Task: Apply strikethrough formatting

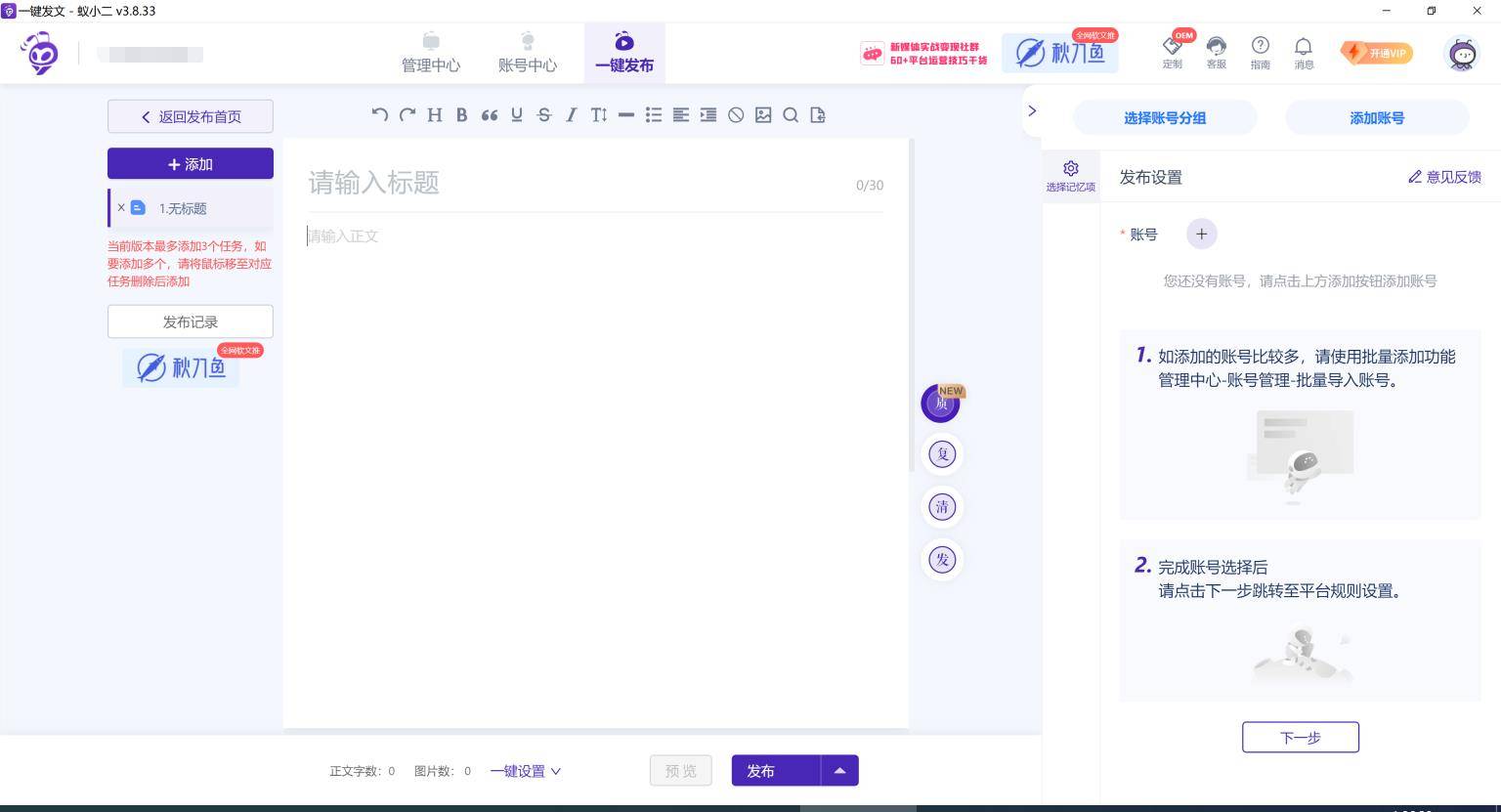Action: pyautogui.click(x=544, y=115)
